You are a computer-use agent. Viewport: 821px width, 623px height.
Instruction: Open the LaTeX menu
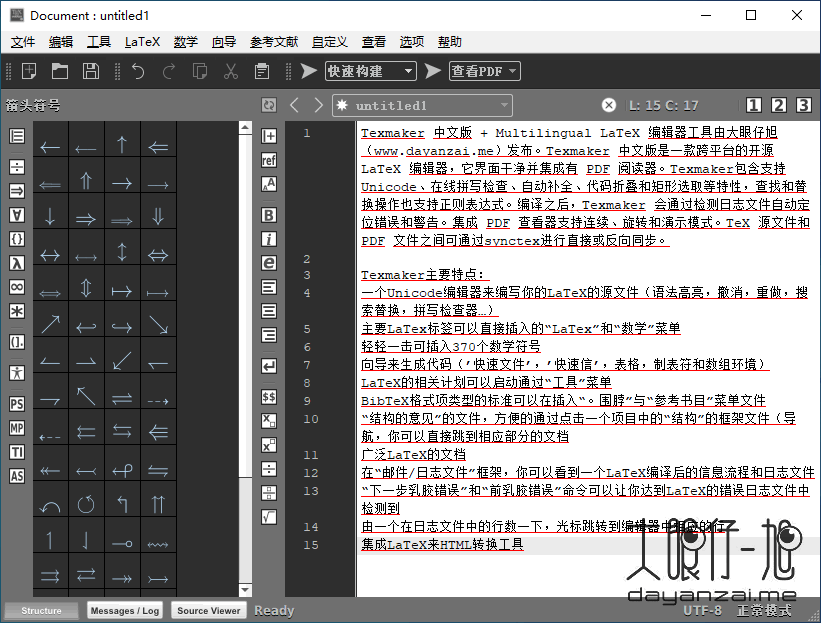[x=142, y=42]
